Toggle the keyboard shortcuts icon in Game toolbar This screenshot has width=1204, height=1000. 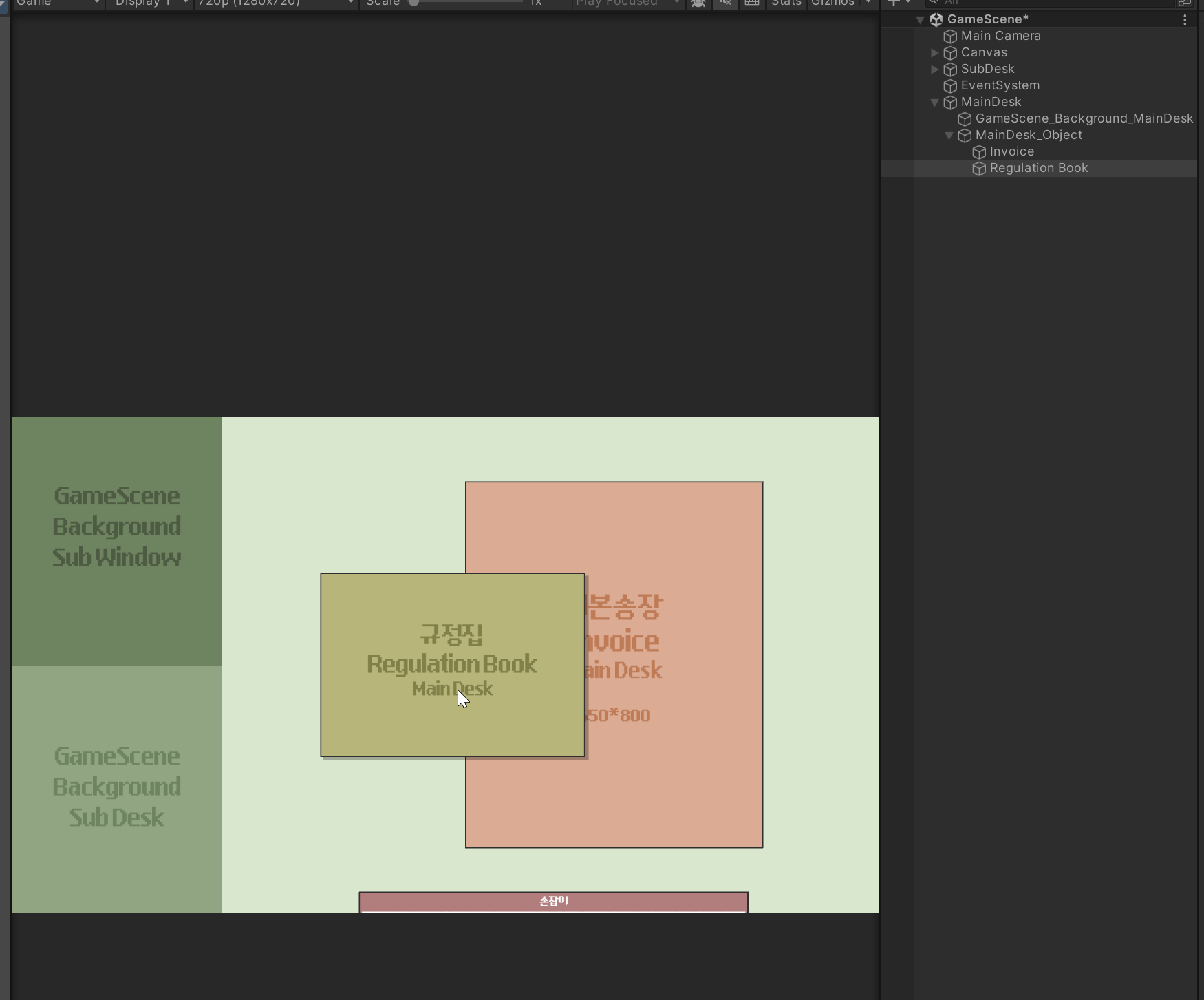point(752,3)
